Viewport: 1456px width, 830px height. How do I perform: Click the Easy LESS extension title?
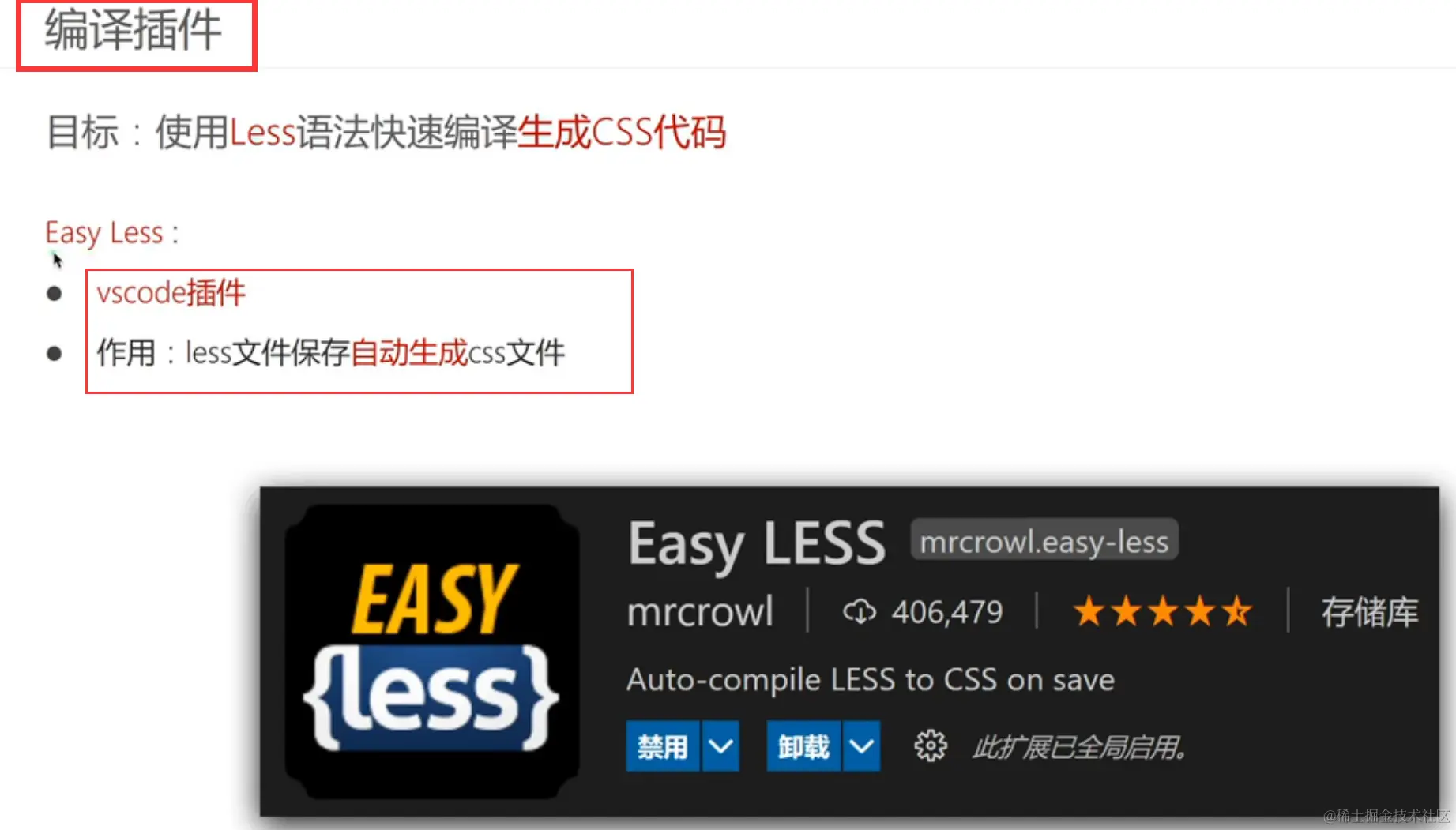point(756,545)
